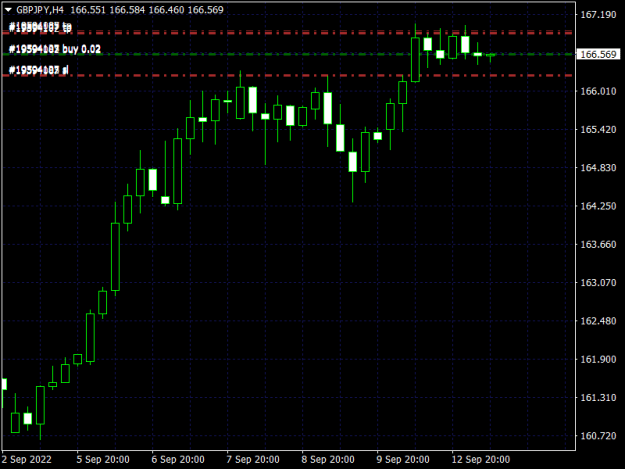Screen dimensions: 625x469
Task: Click the 164.250 price scale label
Action: 598,206
